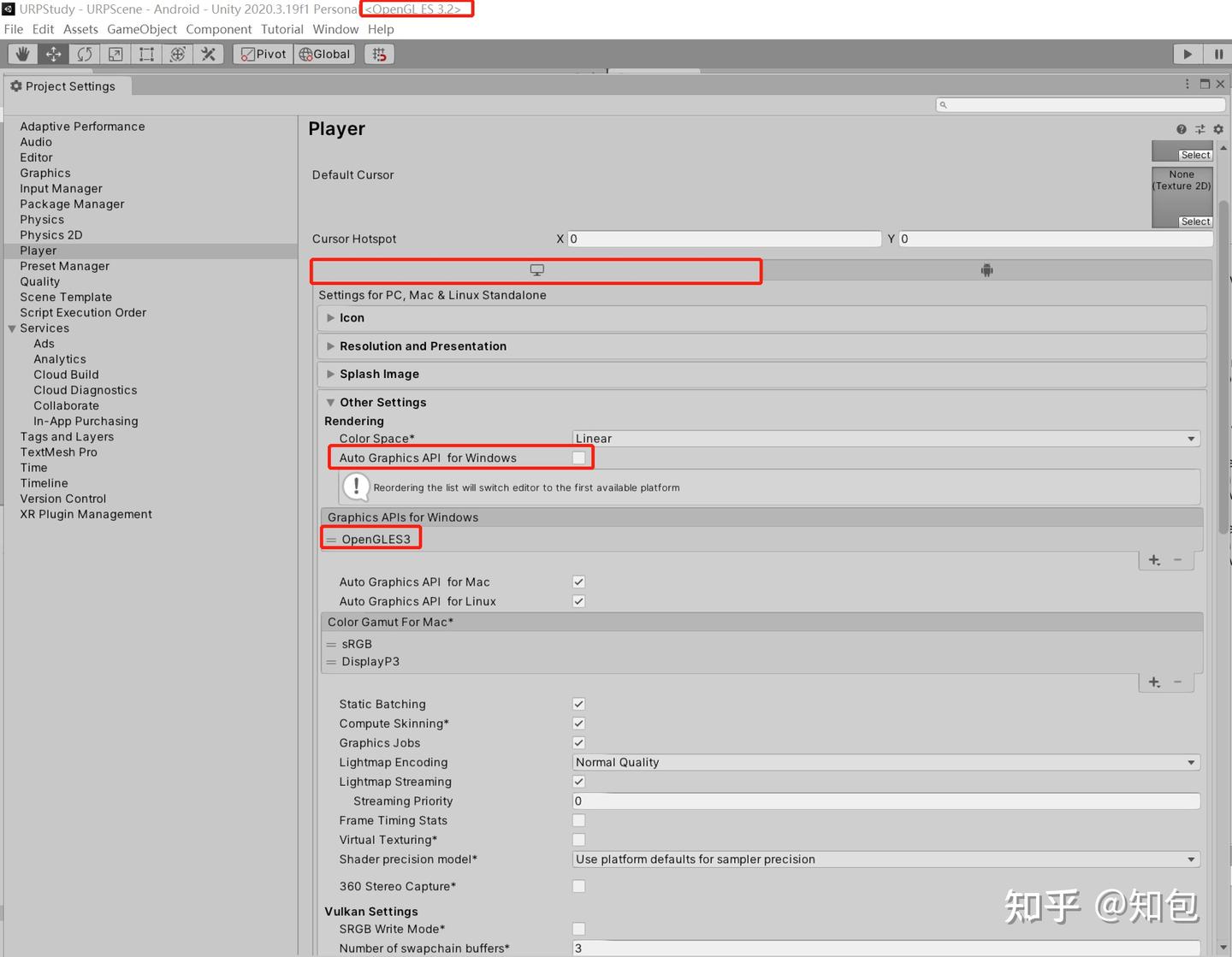The height and width of the screenshot is (957, 1232).
Task: Select XR Plugin Management category
Action: (86, 514)
